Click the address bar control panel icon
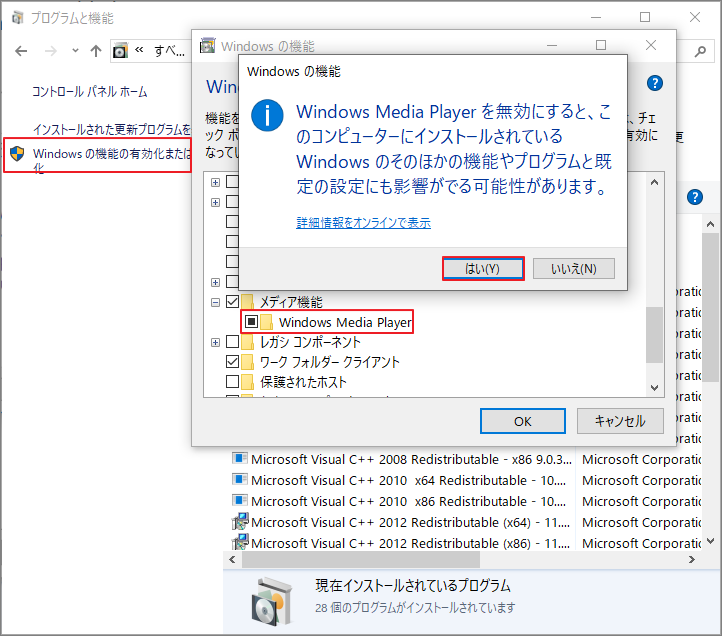The image size is (722, 636). pyautogui.click(x=120, y=51)
